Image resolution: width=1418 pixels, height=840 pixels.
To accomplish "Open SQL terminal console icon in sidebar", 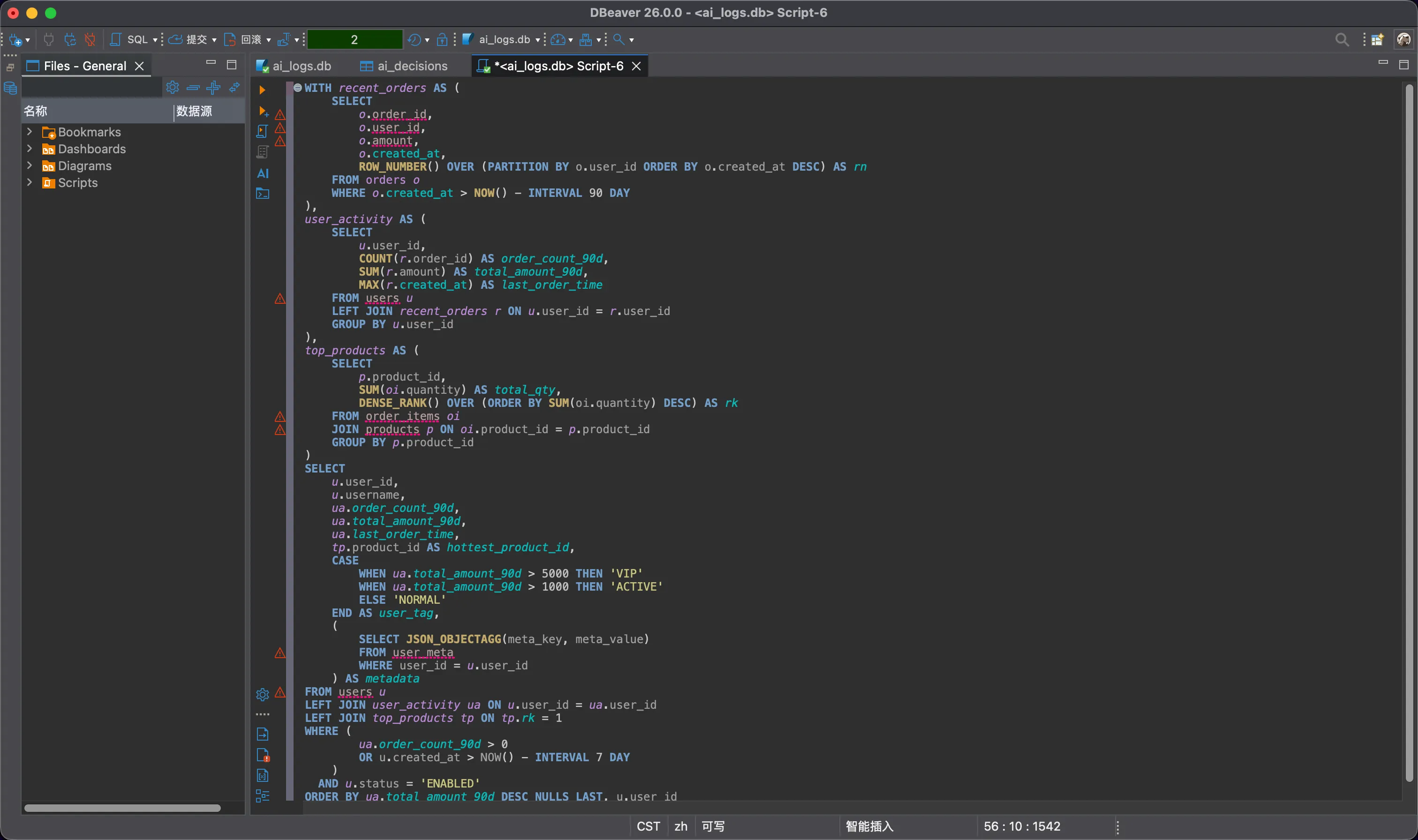I will tap(263, 194).
